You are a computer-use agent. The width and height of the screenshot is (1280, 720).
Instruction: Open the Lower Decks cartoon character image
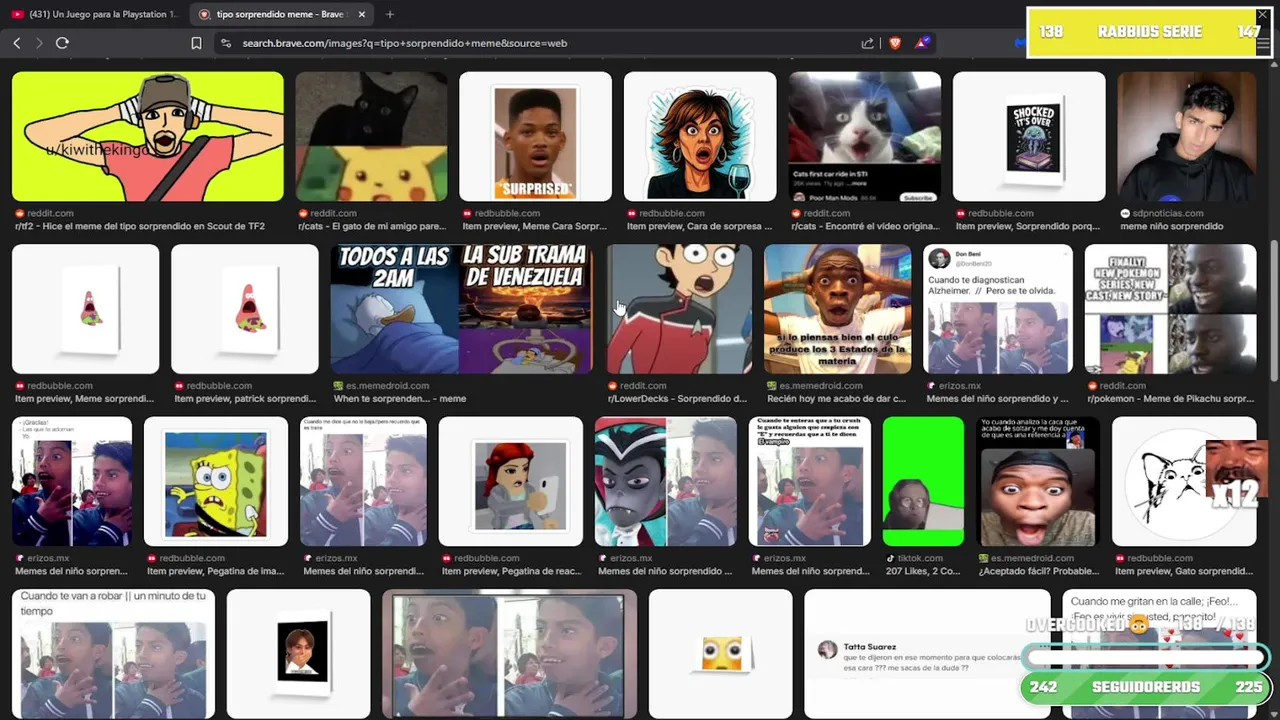click(x=680, y=309)
